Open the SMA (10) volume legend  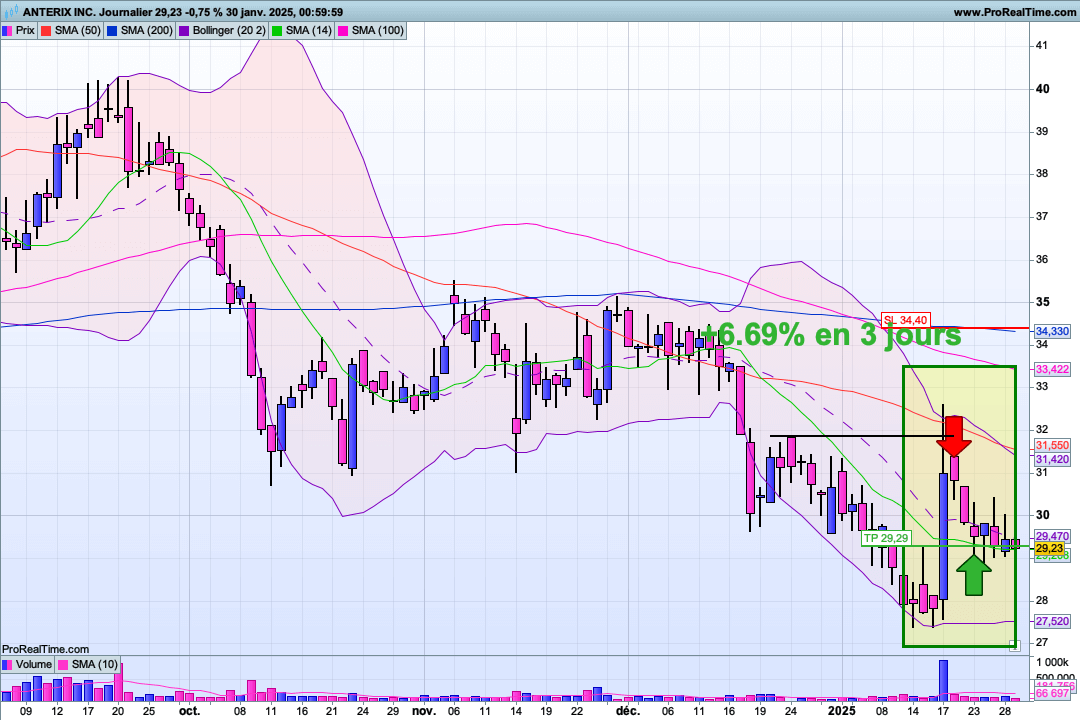point(88,664)
